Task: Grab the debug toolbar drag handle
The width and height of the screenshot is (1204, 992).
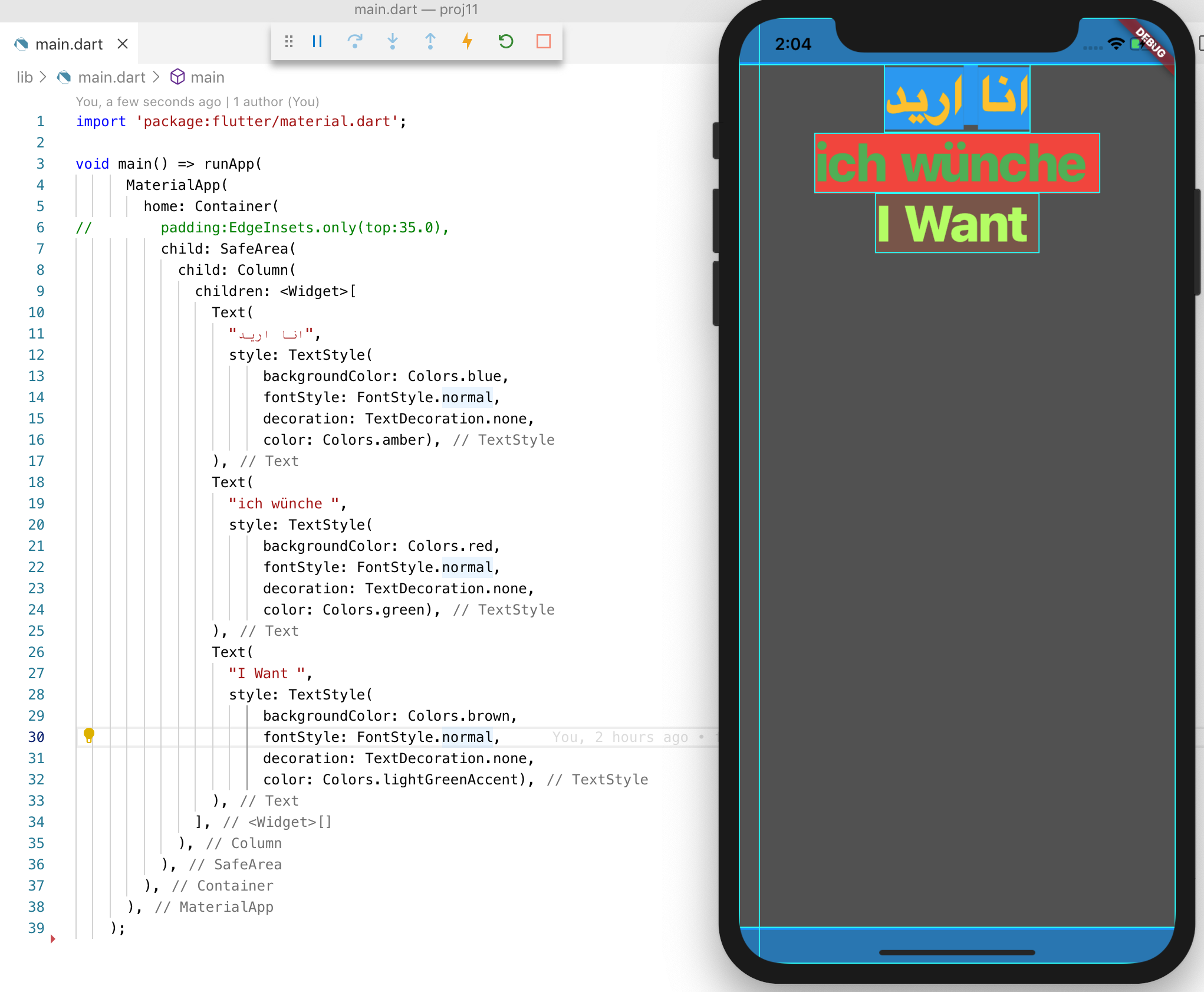Action: coord(288,41)
